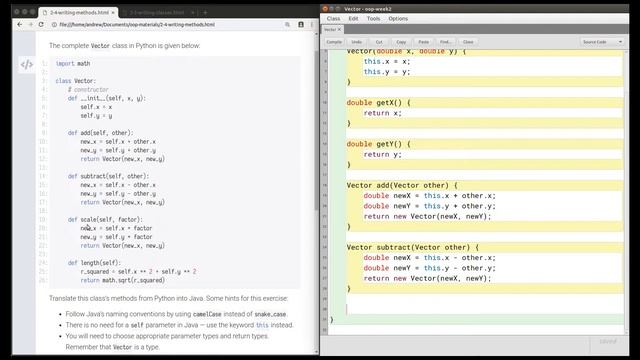
Task: Close the 2-4-writing-methods.html tab
Action: [x=113, y=13]
